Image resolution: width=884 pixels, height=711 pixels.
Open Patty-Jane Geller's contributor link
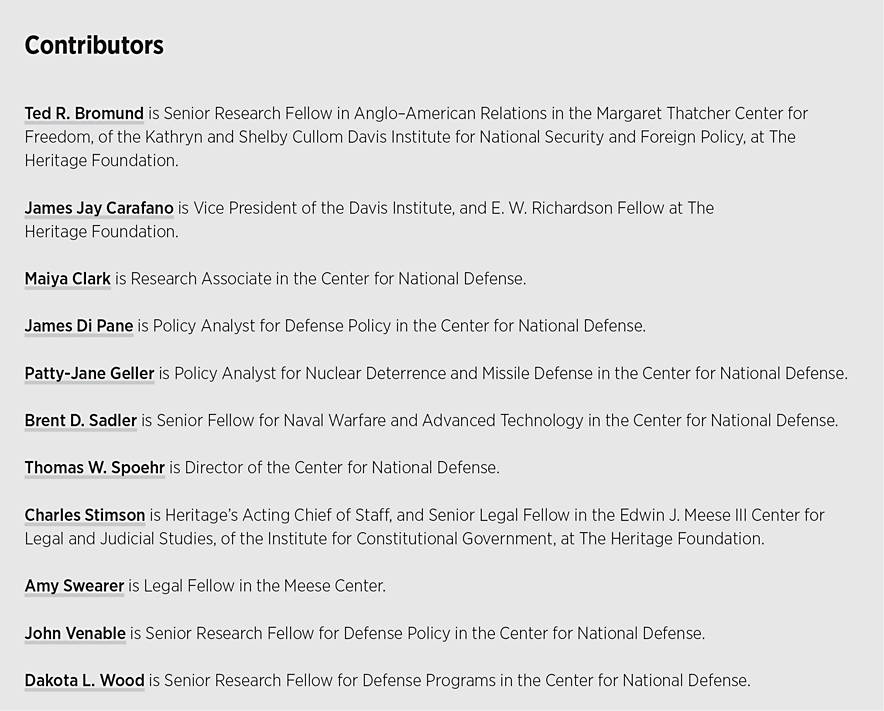pyautogui.click(x=89, y=374)
